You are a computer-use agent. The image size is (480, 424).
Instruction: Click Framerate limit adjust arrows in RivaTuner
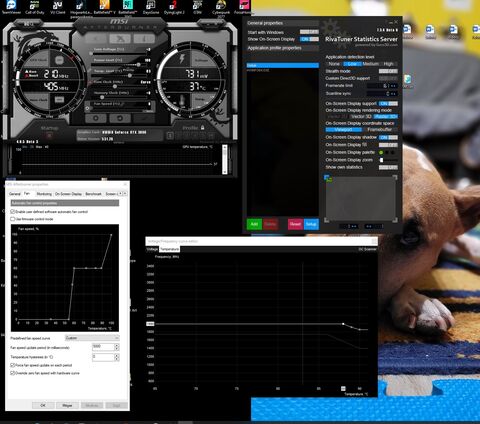pyautogui.click(x=394, y=86)
